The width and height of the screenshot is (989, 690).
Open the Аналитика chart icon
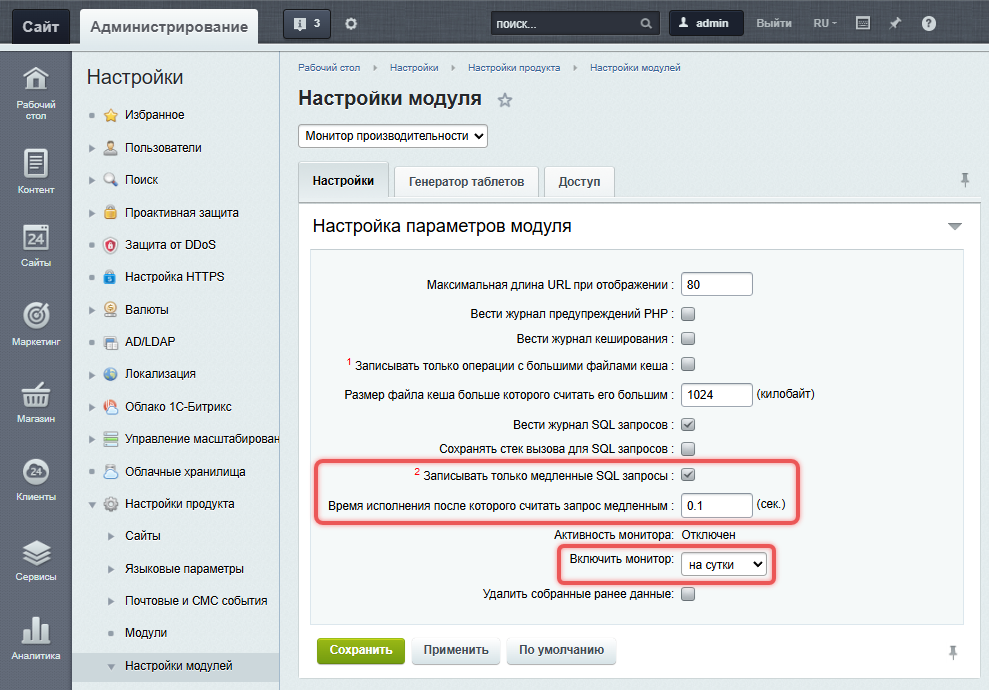coord(36,635)
